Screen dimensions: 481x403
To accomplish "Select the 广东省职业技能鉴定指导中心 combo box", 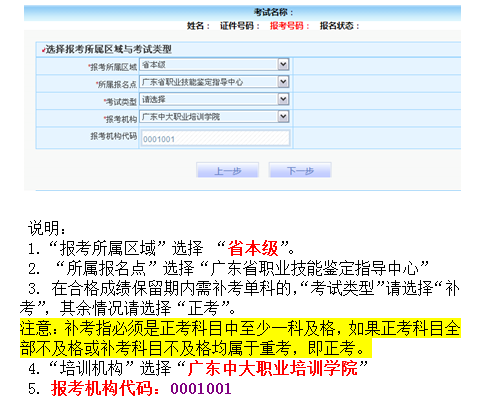I will point(214,82).
